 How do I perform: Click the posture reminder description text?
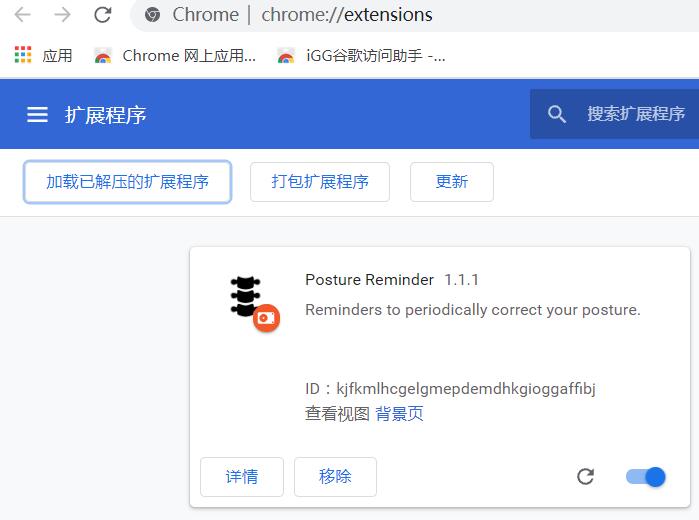click(x=473, y=310)
